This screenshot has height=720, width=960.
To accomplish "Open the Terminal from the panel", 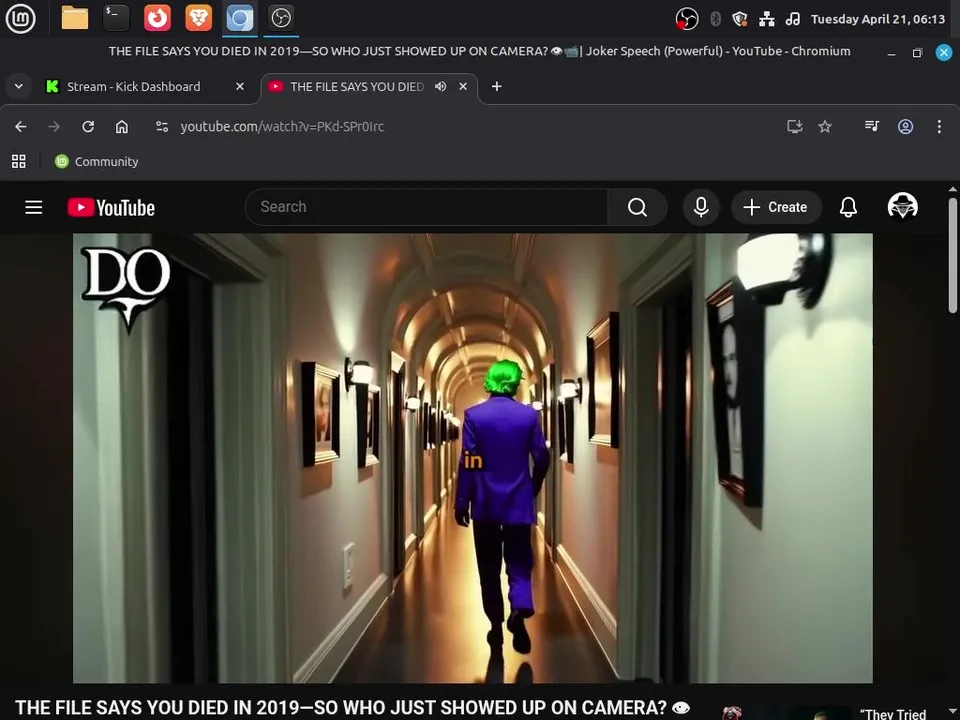I will [116, 18].
